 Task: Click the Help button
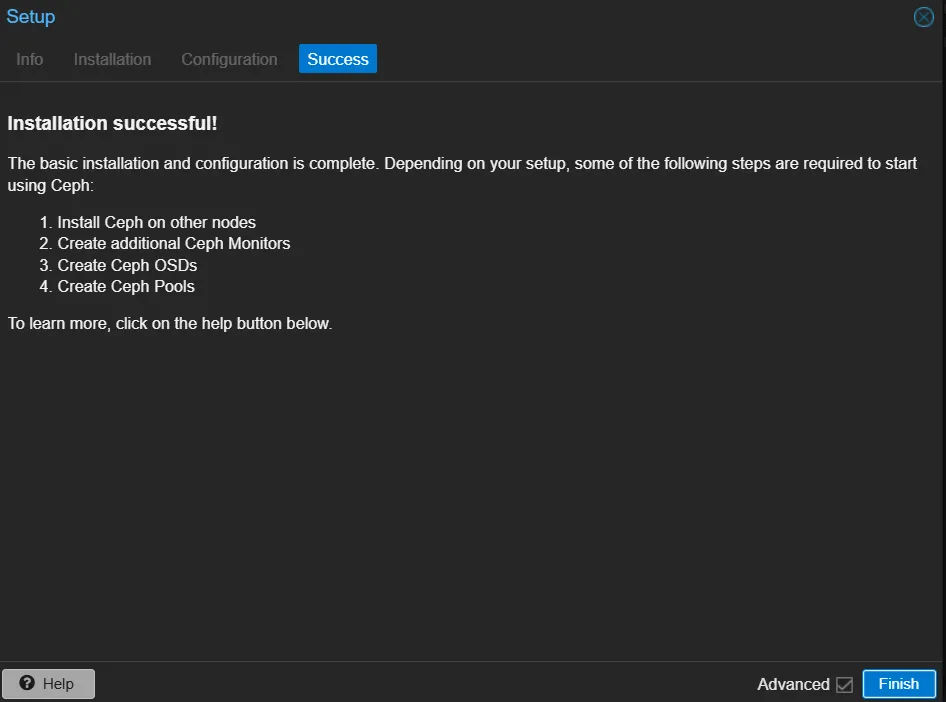(x=48, y=683)
